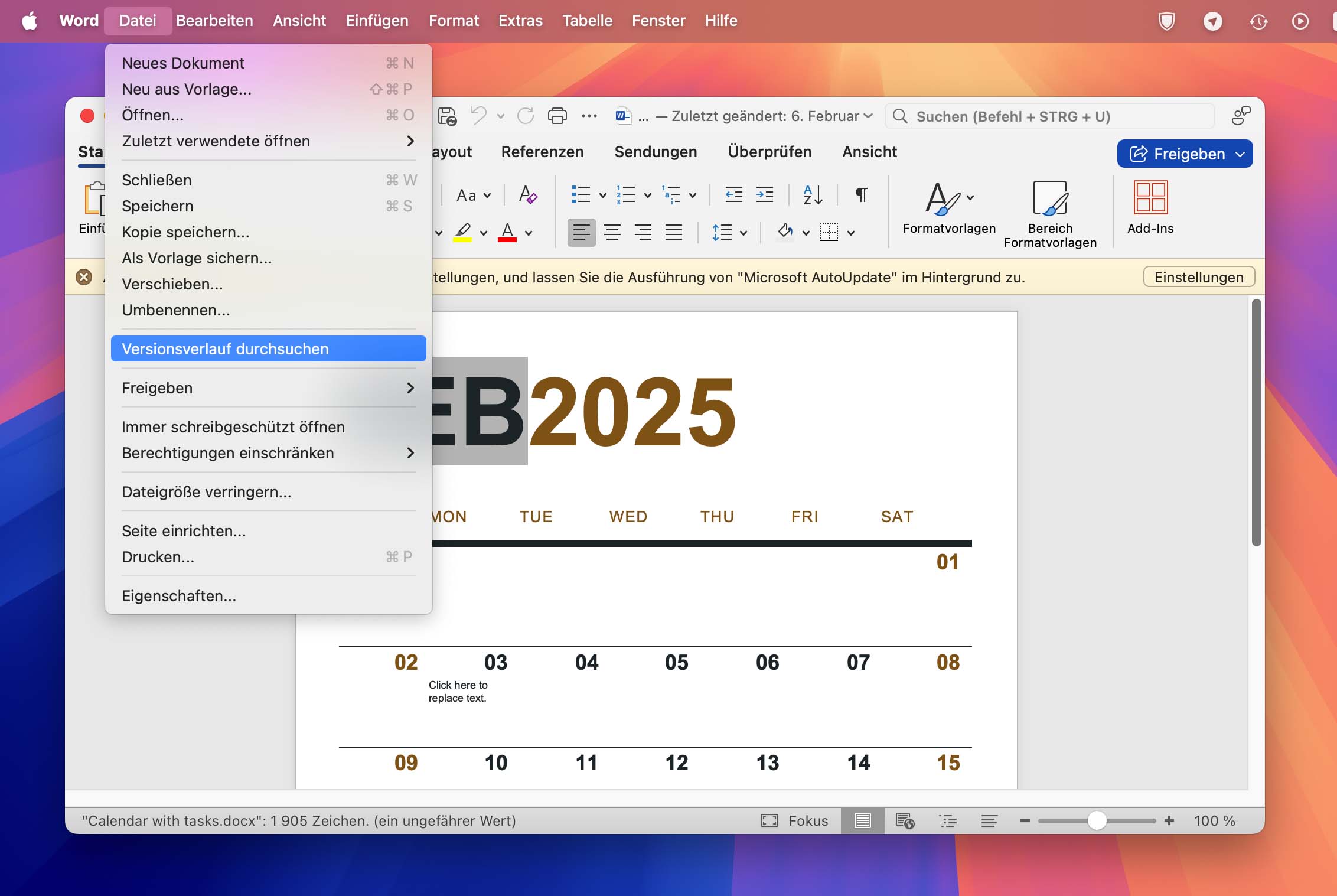Click zoom out minus button

coord(1025,820)
